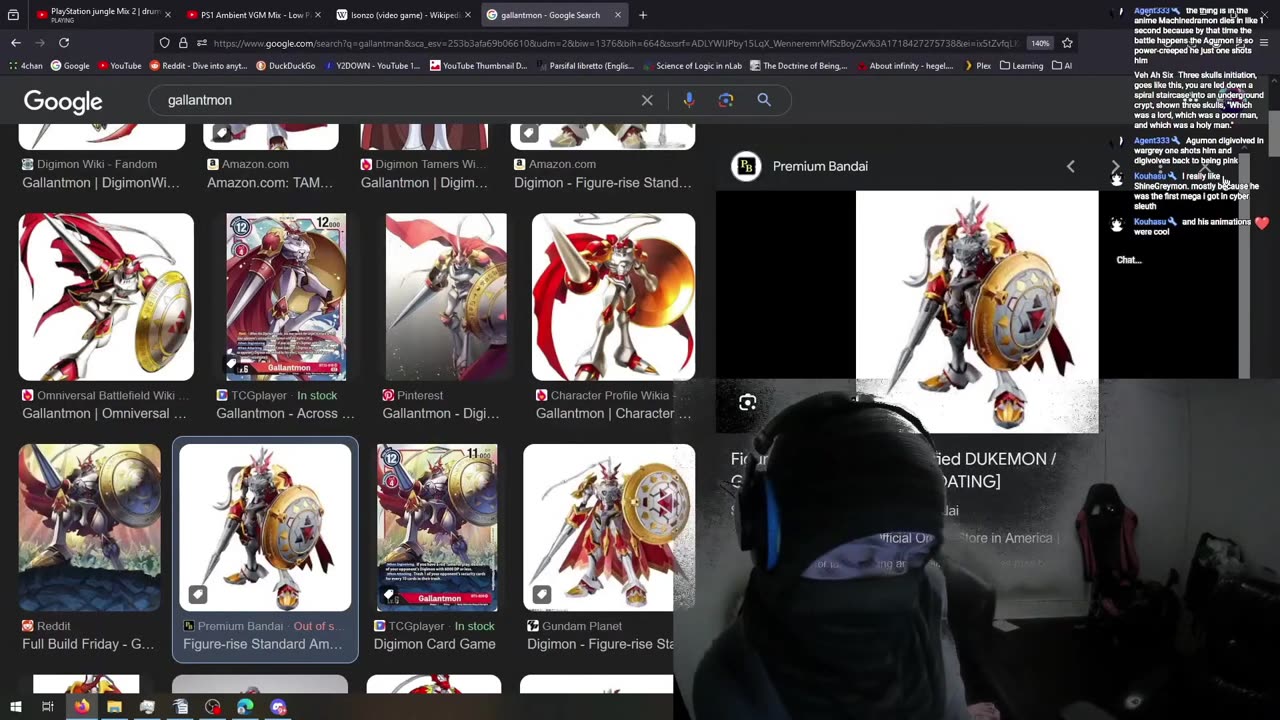Open the Plex bookmark
Image resolution: width=1280 pixels, height=720 pixels.
click(977, 66)
